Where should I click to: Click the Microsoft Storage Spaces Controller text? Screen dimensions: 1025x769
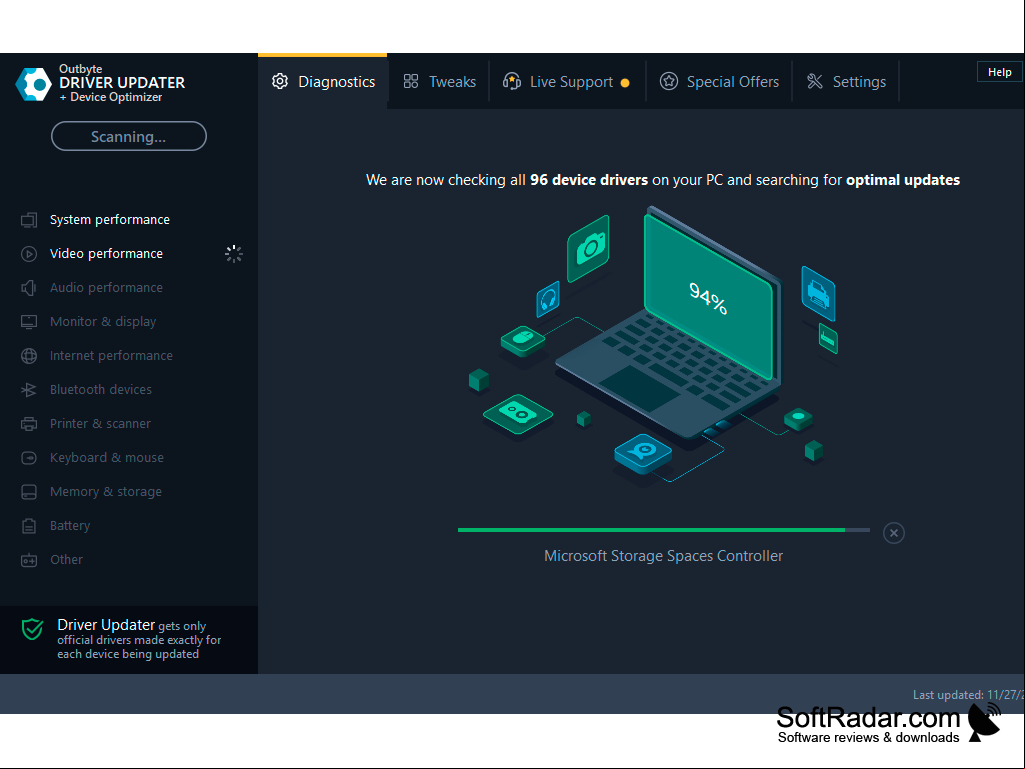click(664, 556)
